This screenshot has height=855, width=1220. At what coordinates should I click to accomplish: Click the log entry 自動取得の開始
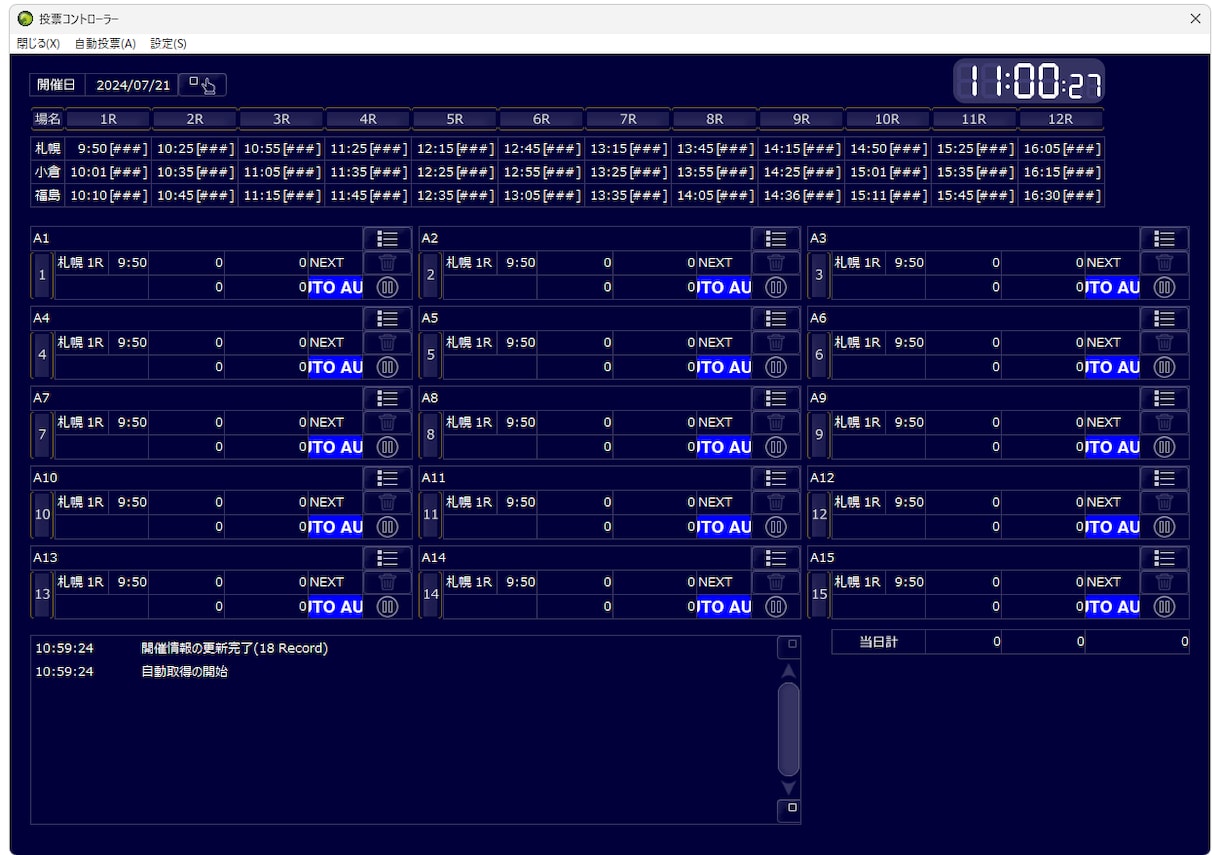pyautogui.click(x=184, y=672)
